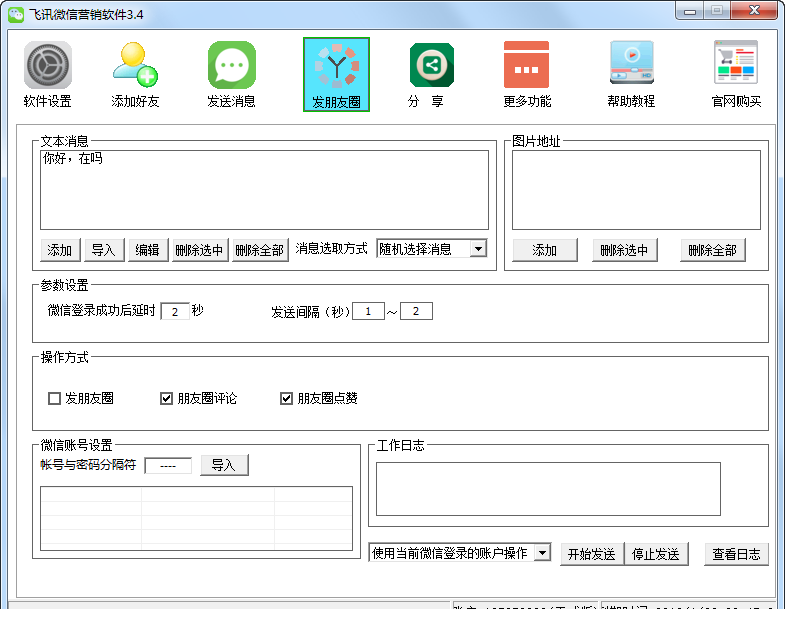This screenshot has width=785, height=632.
Task: Click the 帐号与密码分隔符 input field
Action: point(168,466)
